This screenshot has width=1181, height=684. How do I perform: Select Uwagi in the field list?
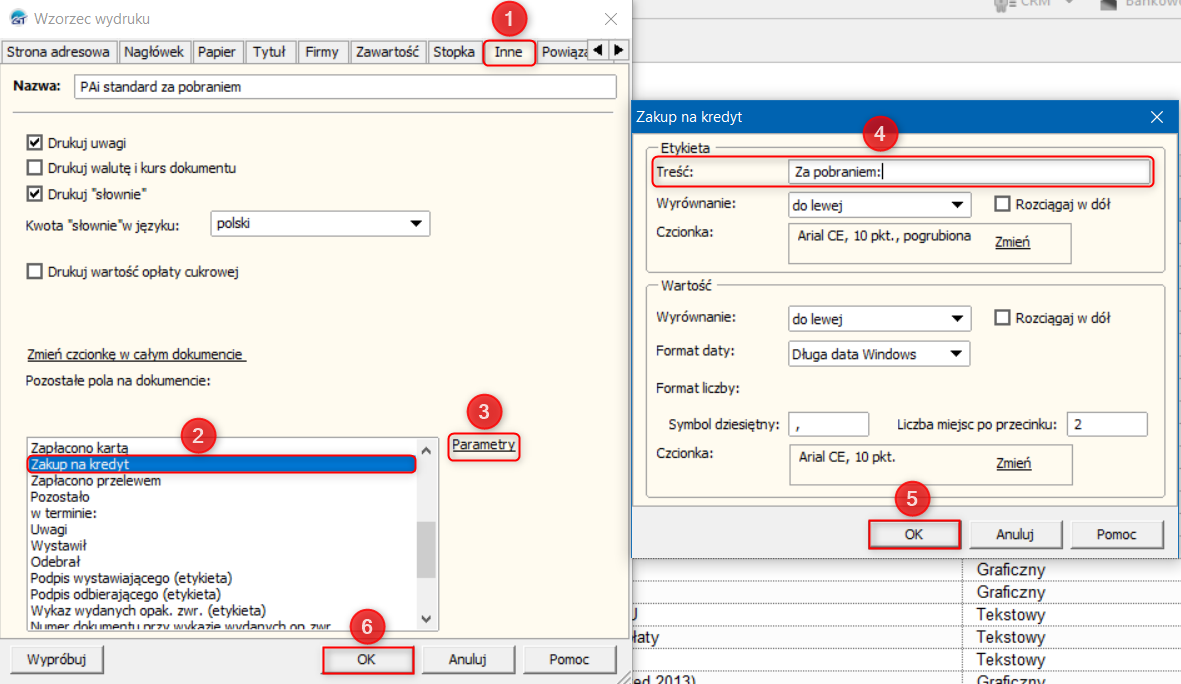(x=222, y=530)
